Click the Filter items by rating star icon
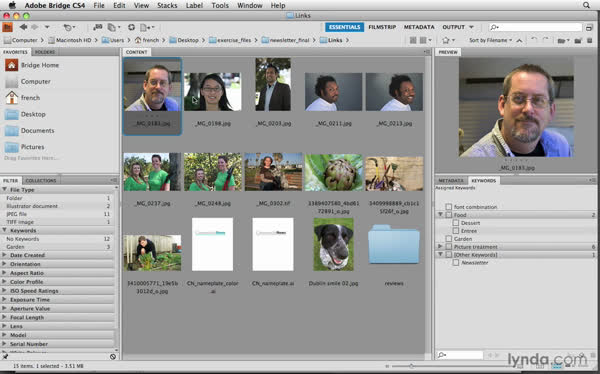Viewport: 600px width, 374px height. coord(448,40)
